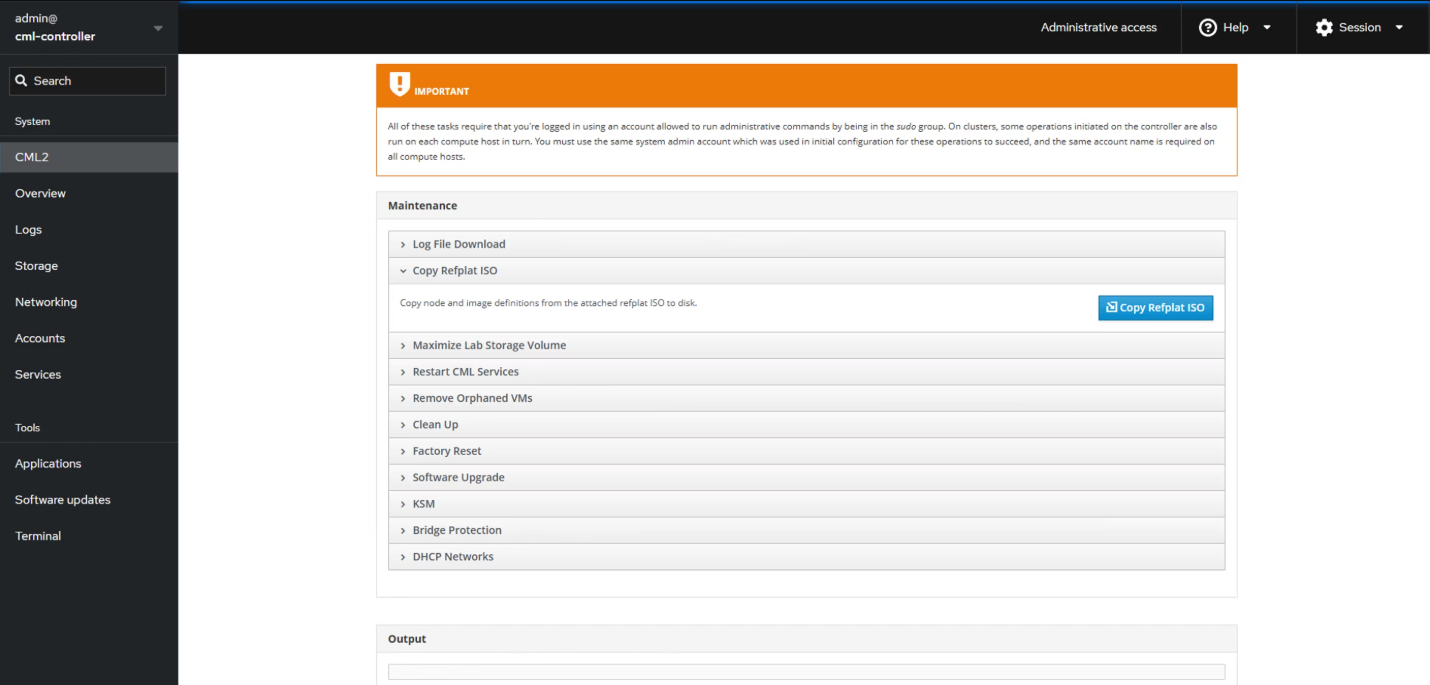Image resolution: width=1430 pixels, height=685 pixels.
Task: Open the Session dropdown arrow
Action: pyautogui.click(x=1398, y=28)
